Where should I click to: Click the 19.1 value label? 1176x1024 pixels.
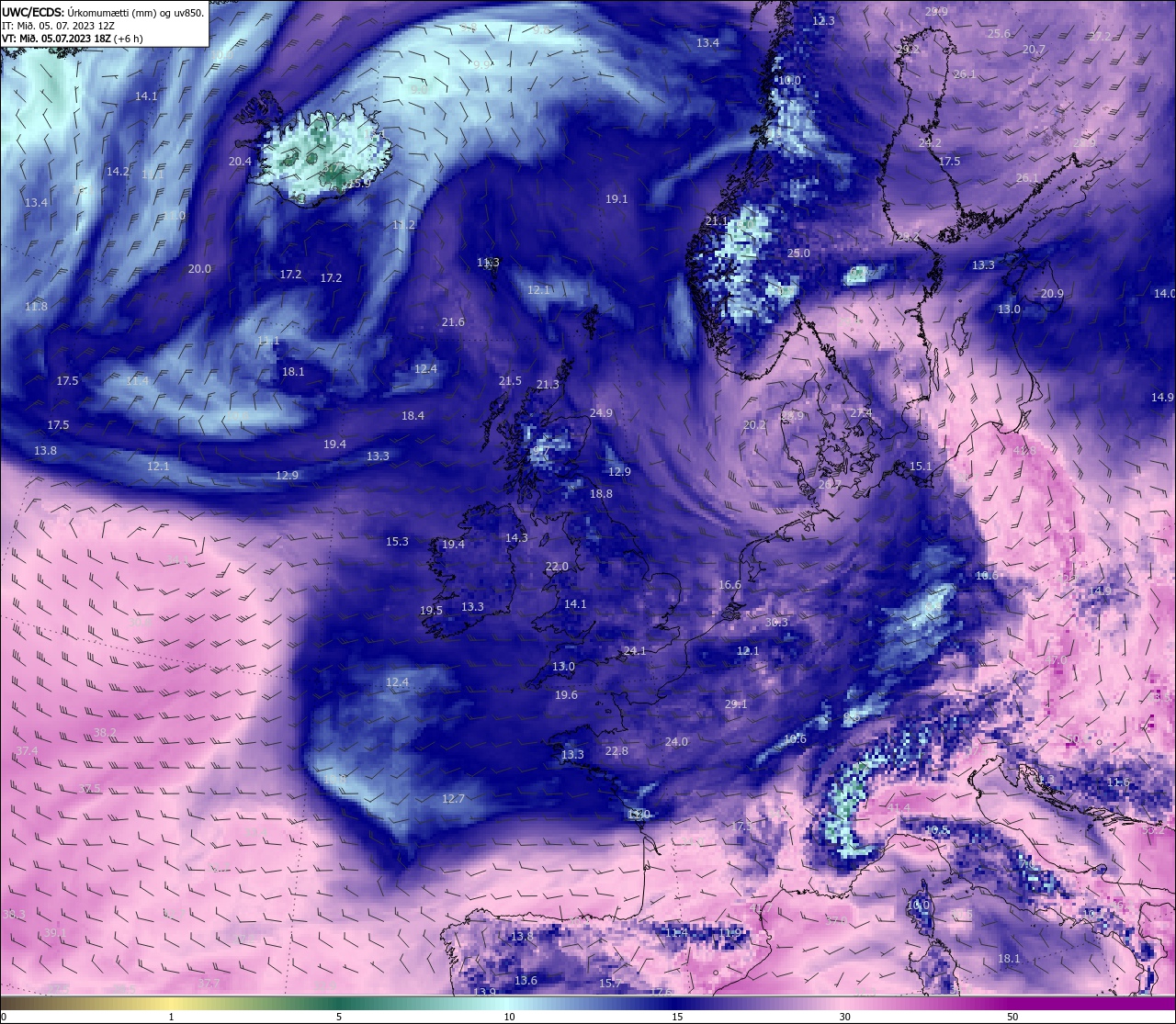click(x=616, y=199)
